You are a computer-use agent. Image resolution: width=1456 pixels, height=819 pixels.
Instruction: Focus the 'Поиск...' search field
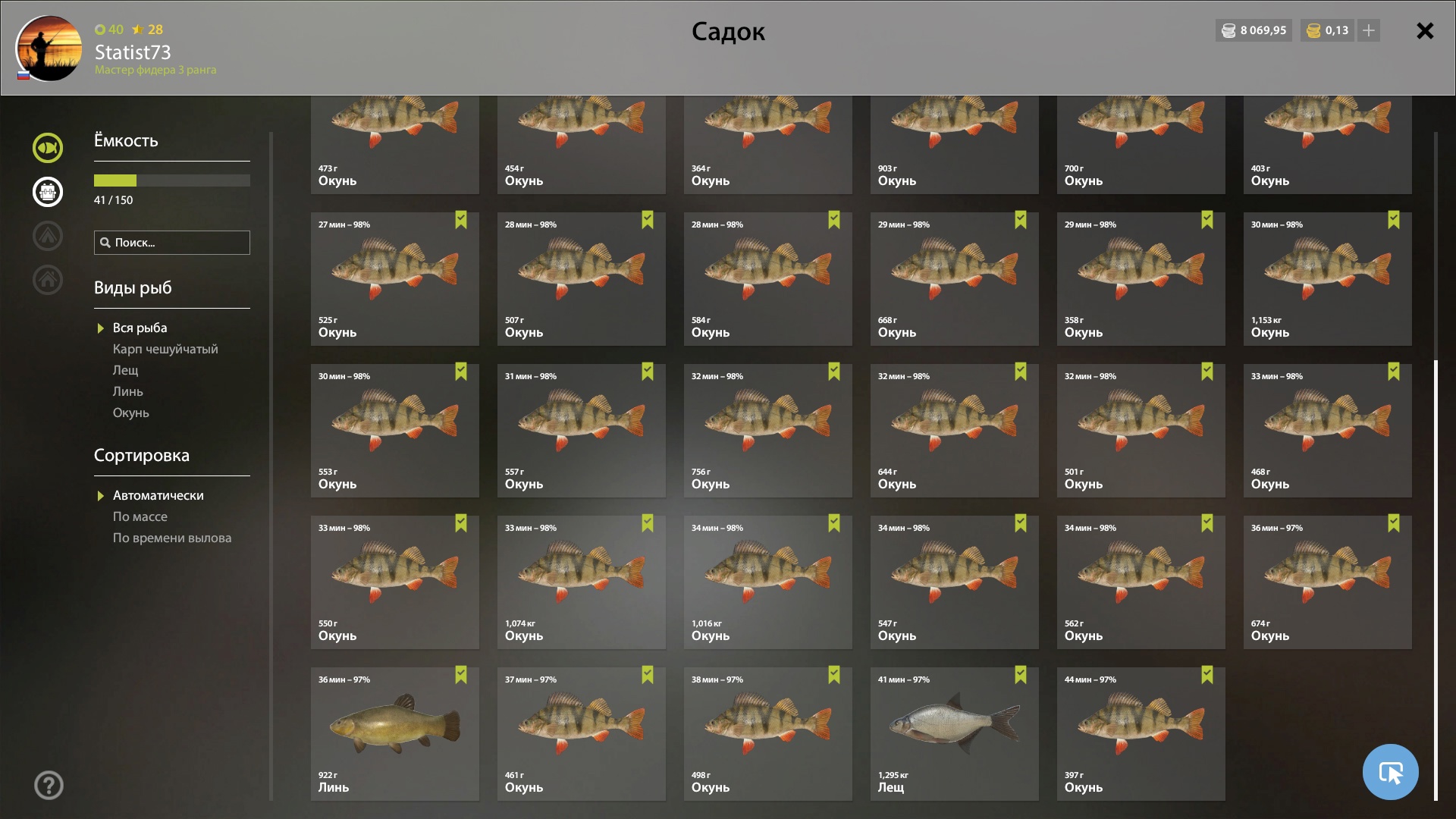click(x=172, y=243)
